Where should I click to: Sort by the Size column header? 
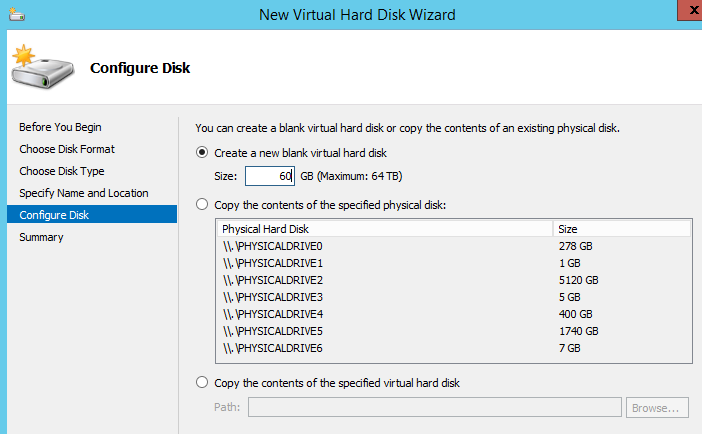[620, 229]
